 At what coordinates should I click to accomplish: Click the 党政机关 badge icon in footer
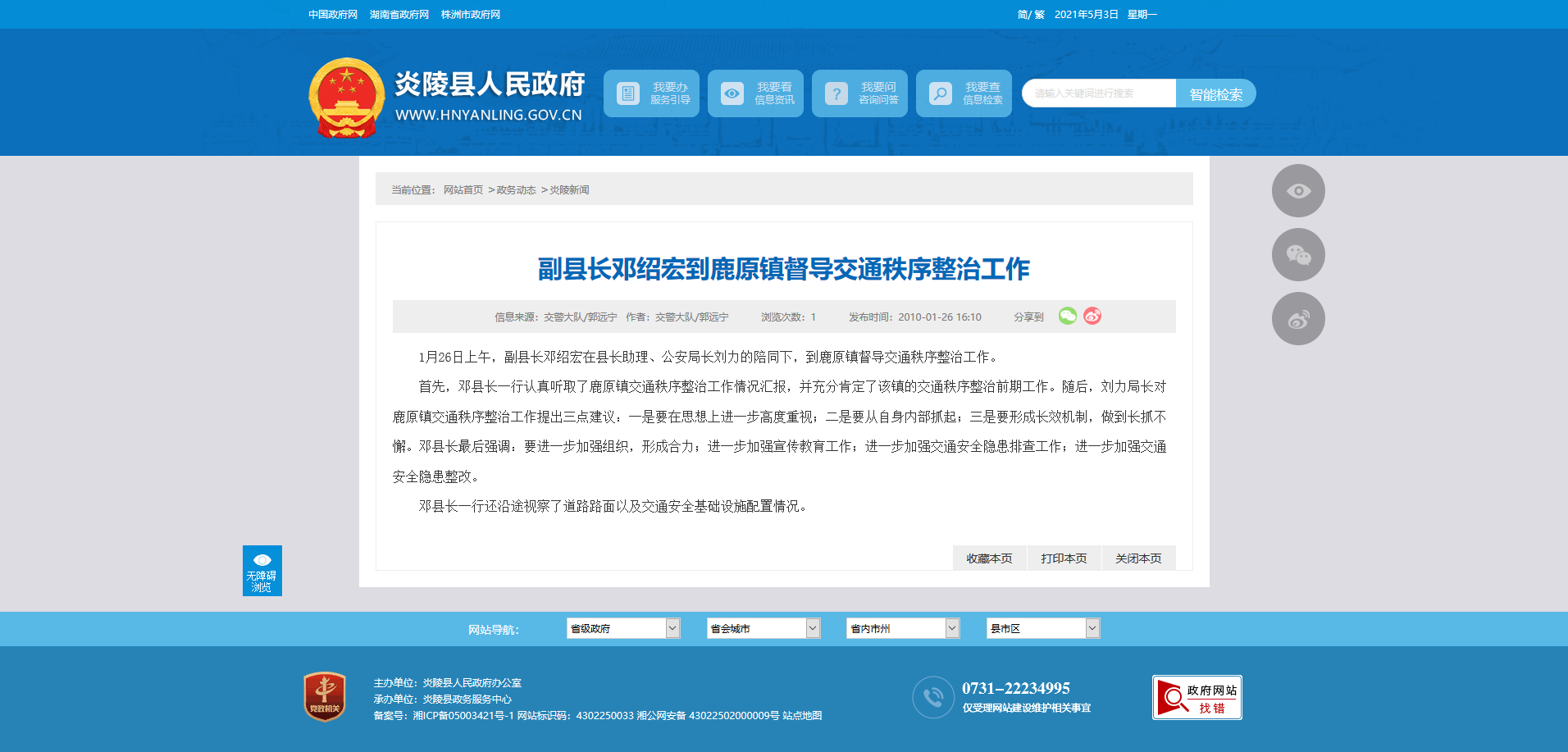tap(325, 697)
